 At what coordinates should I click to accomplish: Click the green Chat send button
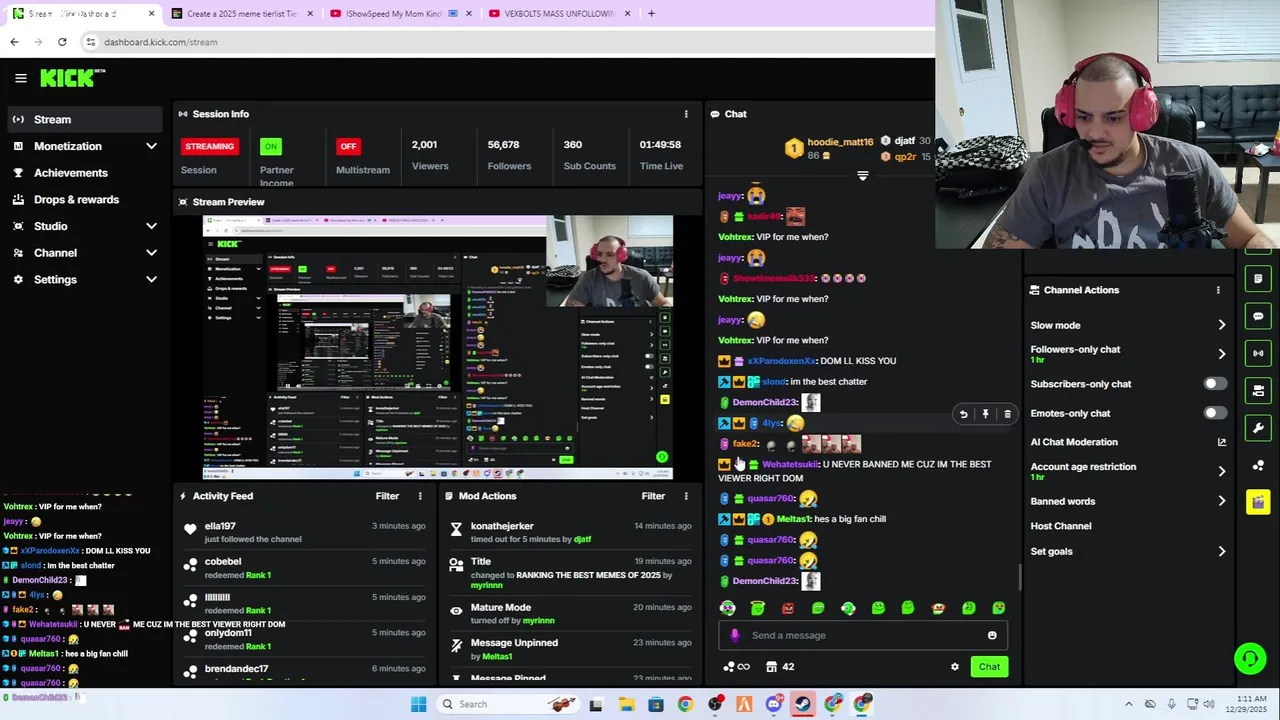(x=989, y=667)
